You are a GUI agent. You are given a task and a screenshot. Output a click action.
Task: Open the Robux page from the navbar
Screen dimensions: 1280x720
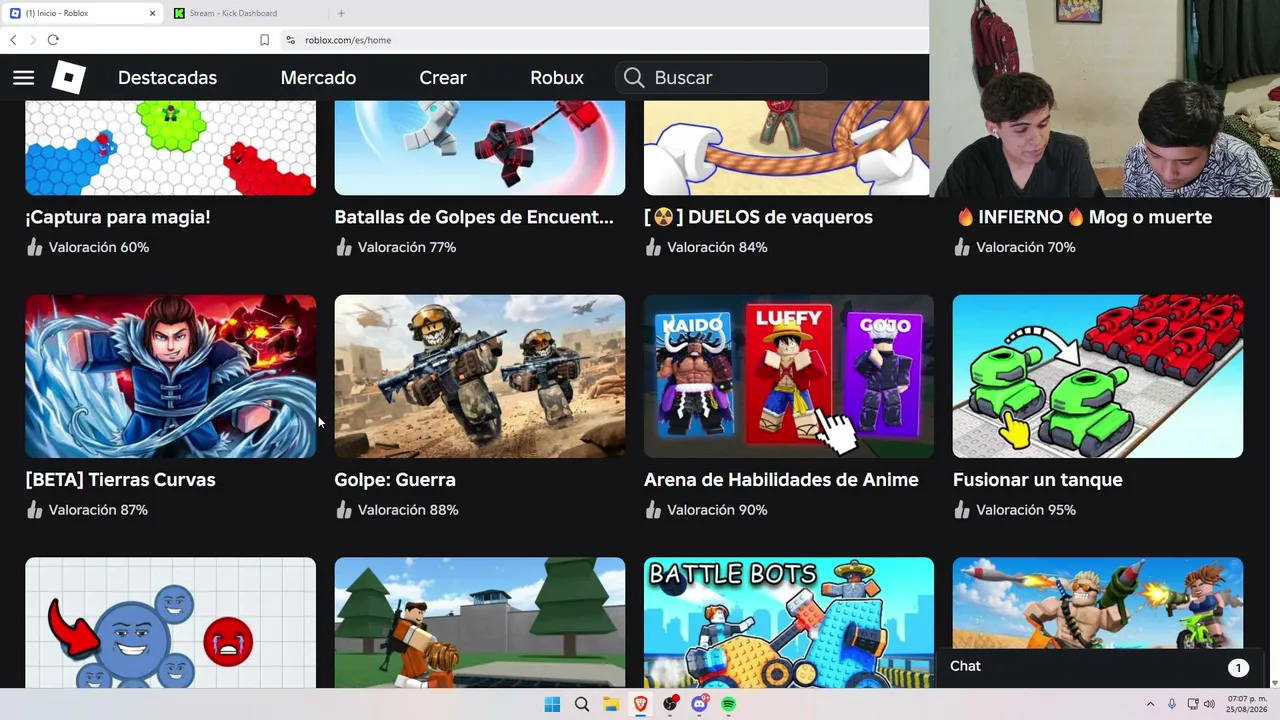pos(557,78)
